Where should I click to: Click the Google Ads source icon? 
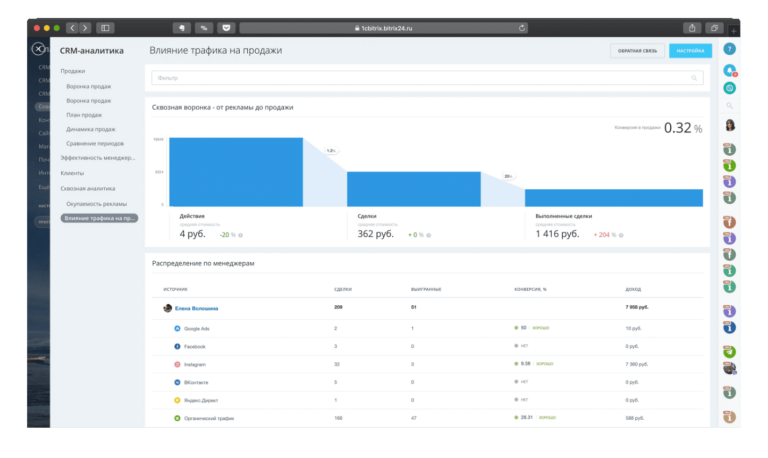[177, 329]
